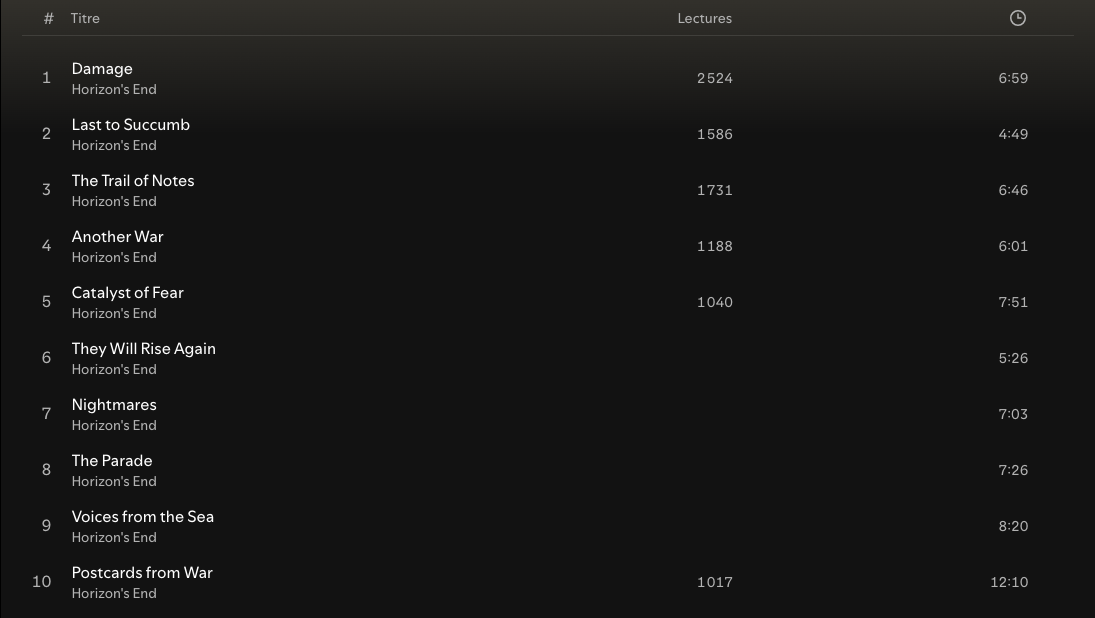Click track number 1 to play Damage
The image size is (1095, 618).
coord(46,78)
